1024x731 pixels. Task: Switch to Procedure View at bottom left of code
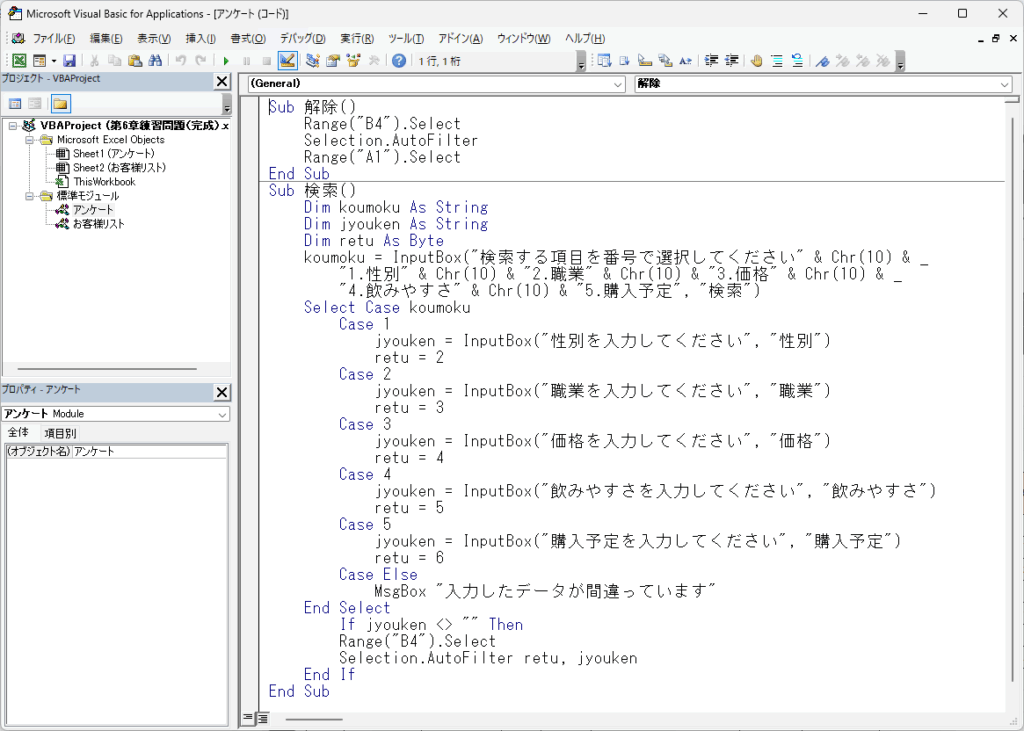249,718
